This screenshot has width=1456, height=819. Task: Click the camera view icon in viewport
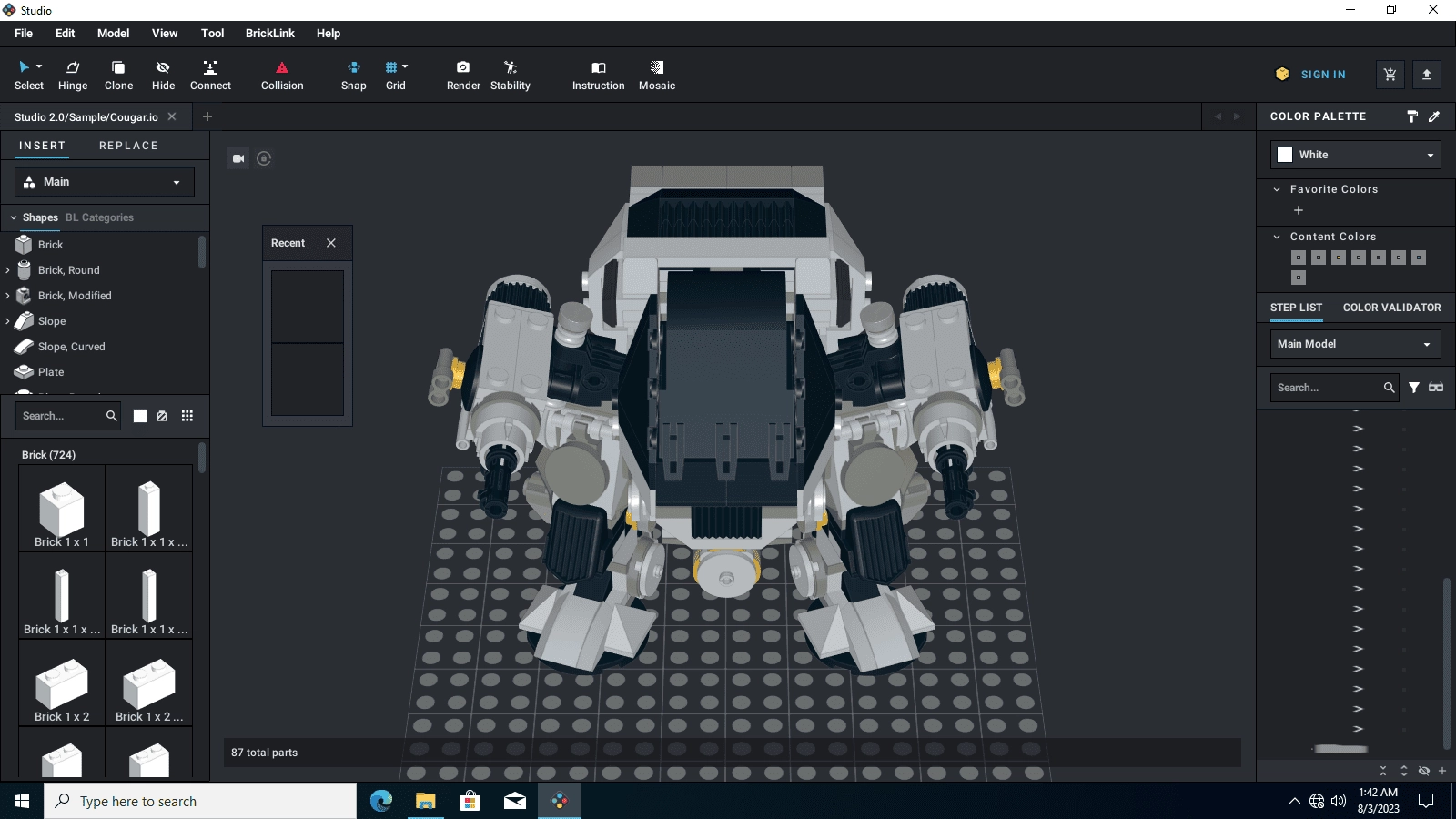[238, 158]
